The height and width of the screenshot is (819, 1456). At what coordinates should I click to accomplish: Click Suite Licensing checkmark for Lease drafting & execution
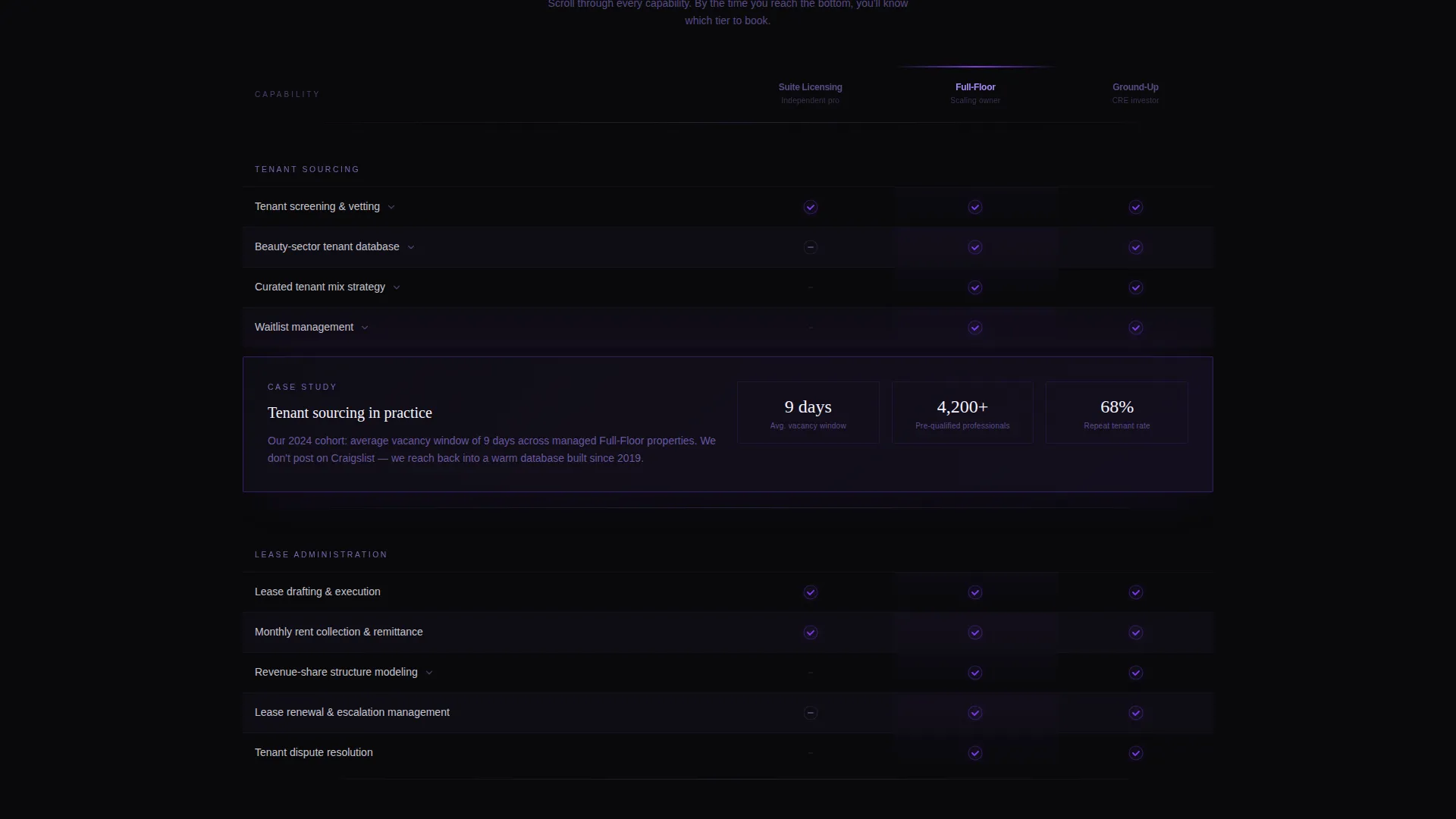click(x=811, y=592)
